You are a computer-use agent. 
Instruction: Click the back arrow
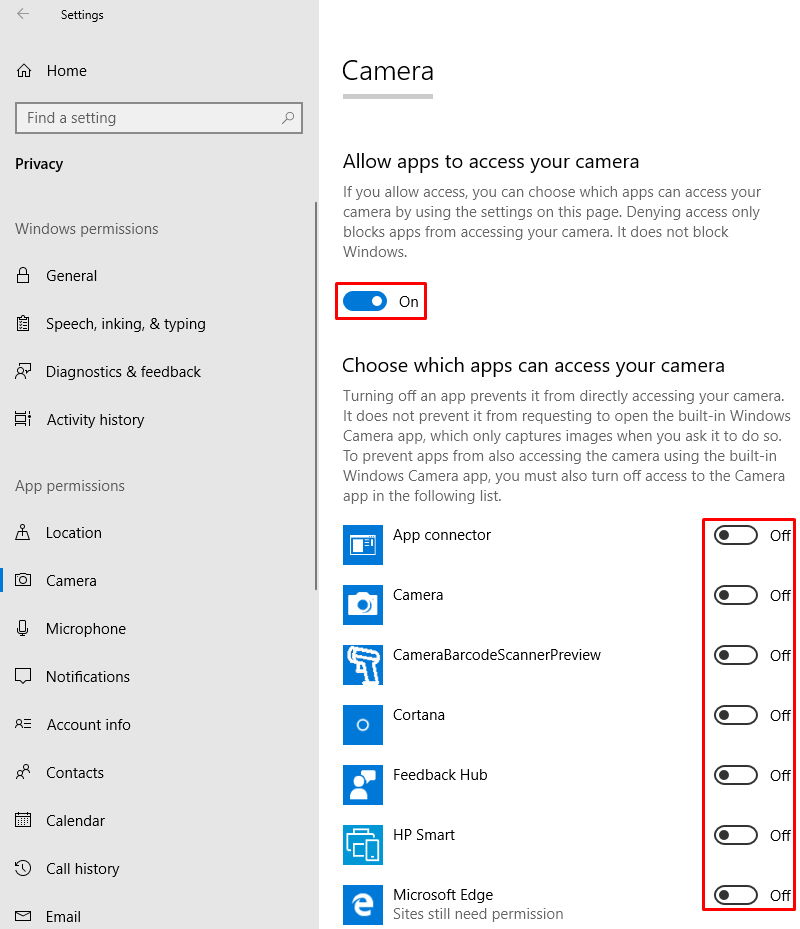(22, 14)
